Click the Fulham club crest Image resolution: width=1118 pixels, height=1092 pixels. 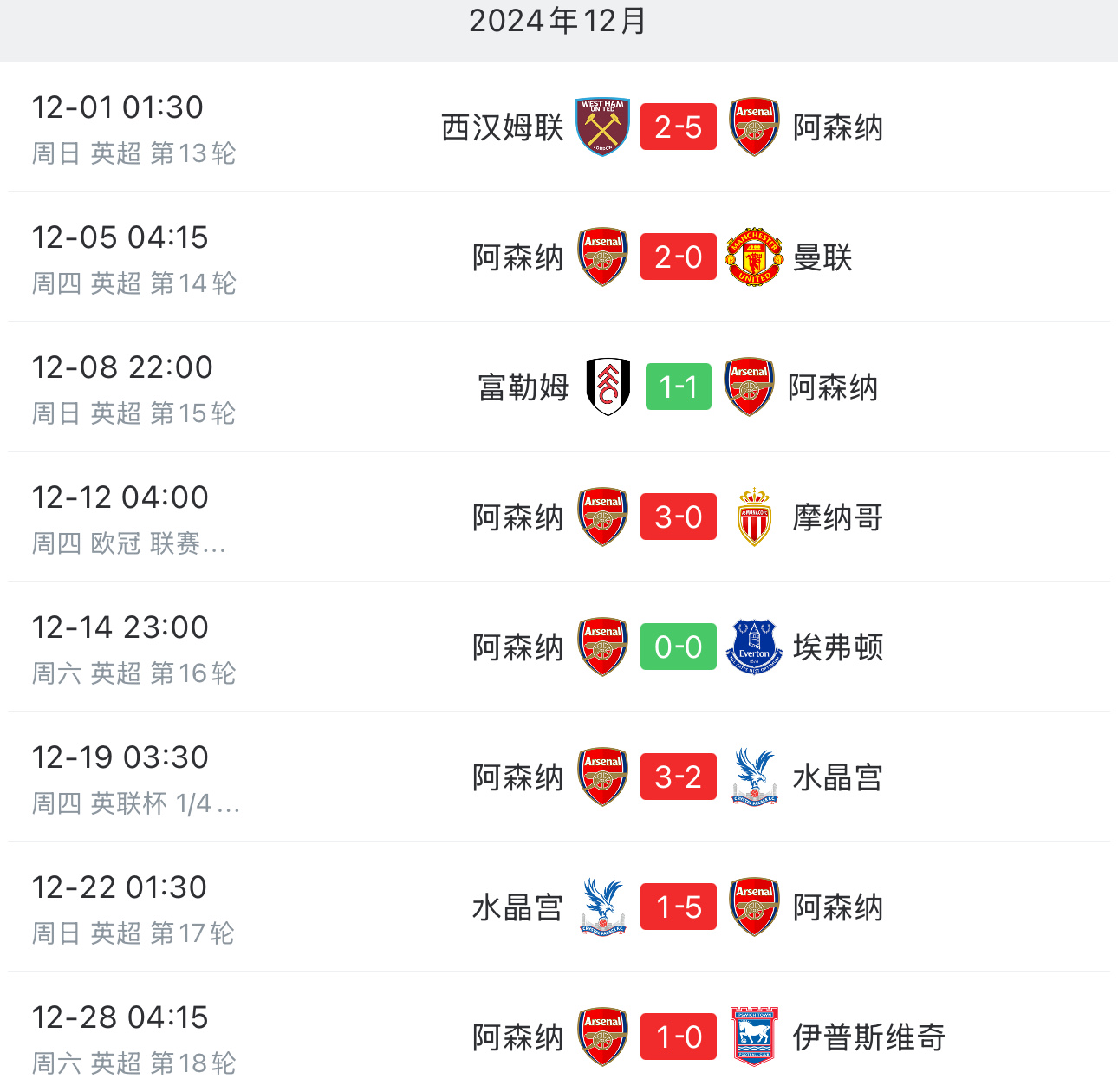tap(608, 387)
